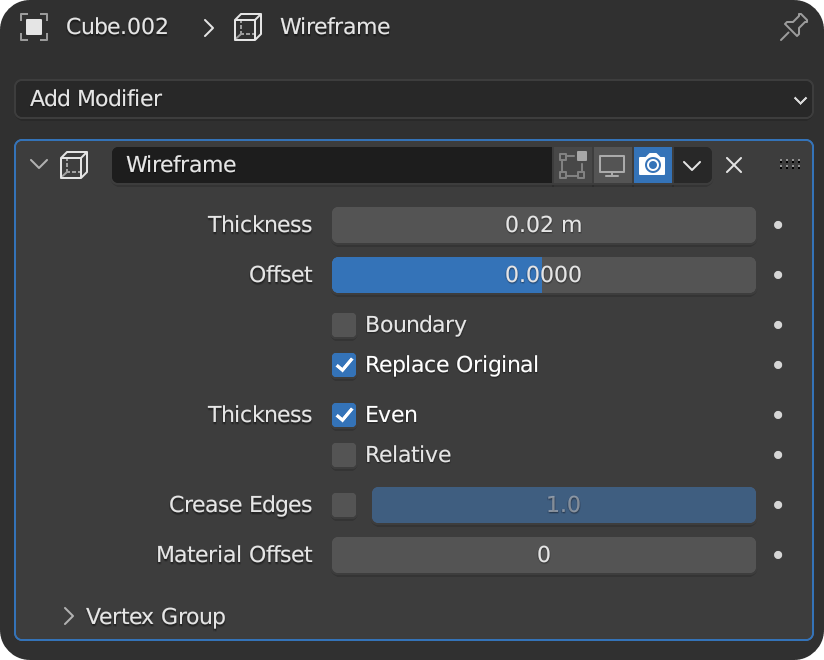Edit the Wireframe modifier name field
Screen dimensions: 824x660
332,165
